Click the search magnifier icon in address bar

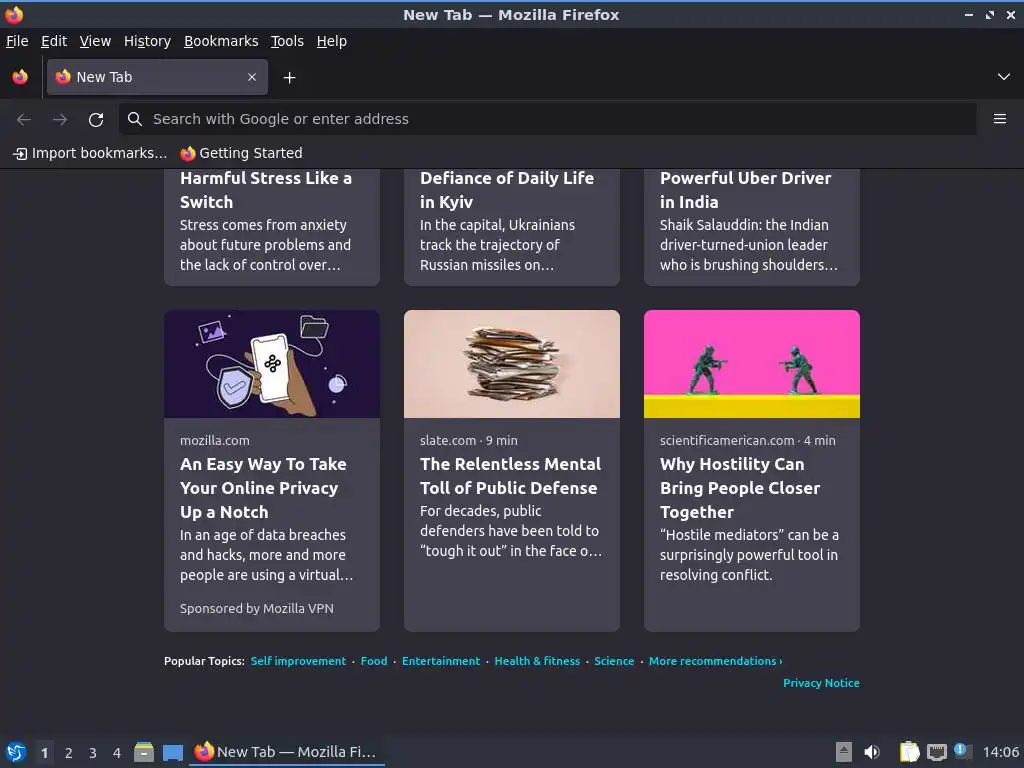click(135, 119)
